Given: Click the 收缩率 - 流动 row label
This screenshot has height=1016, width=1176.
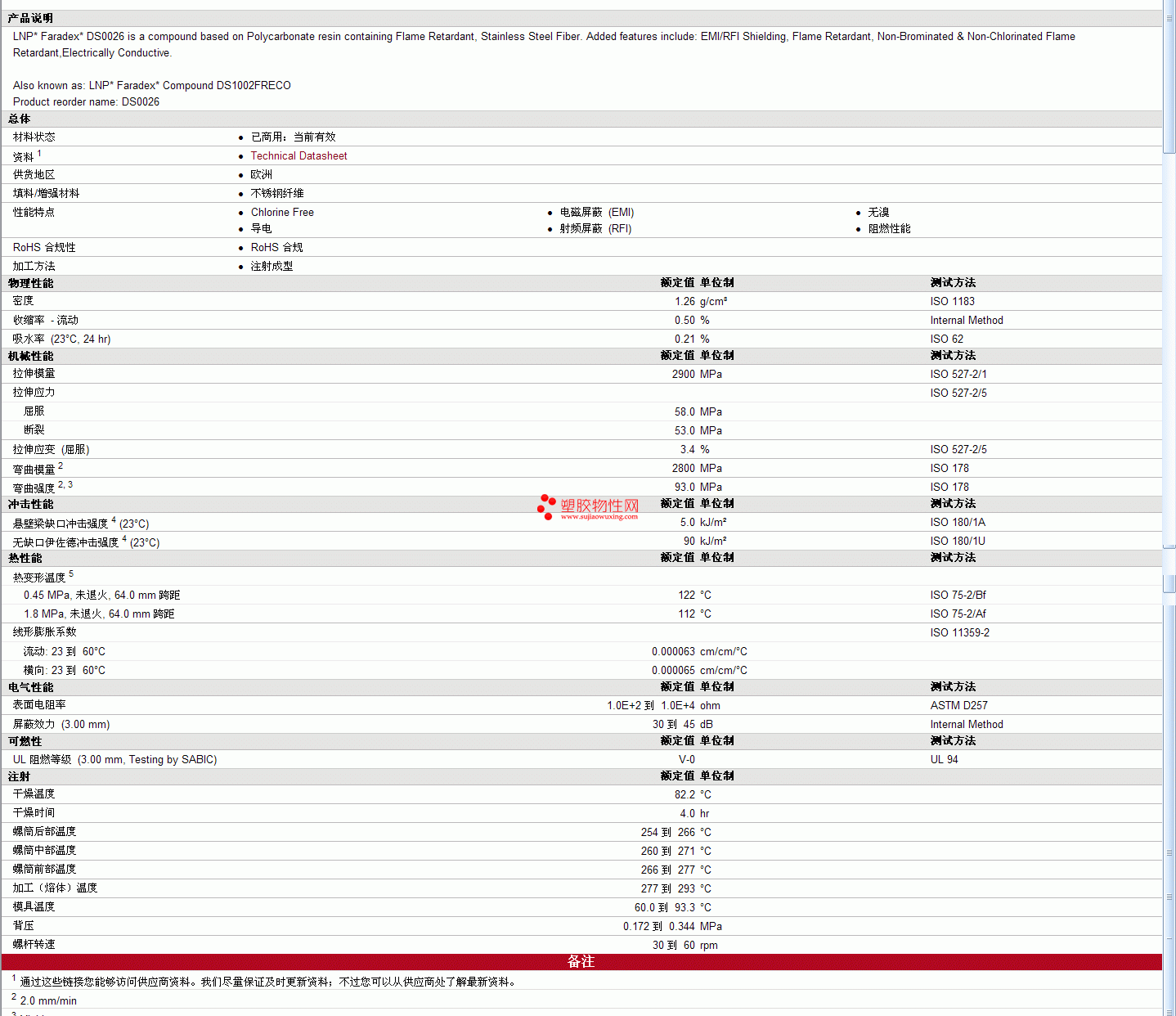Looking at the screenshot, I should click(46, 320).
